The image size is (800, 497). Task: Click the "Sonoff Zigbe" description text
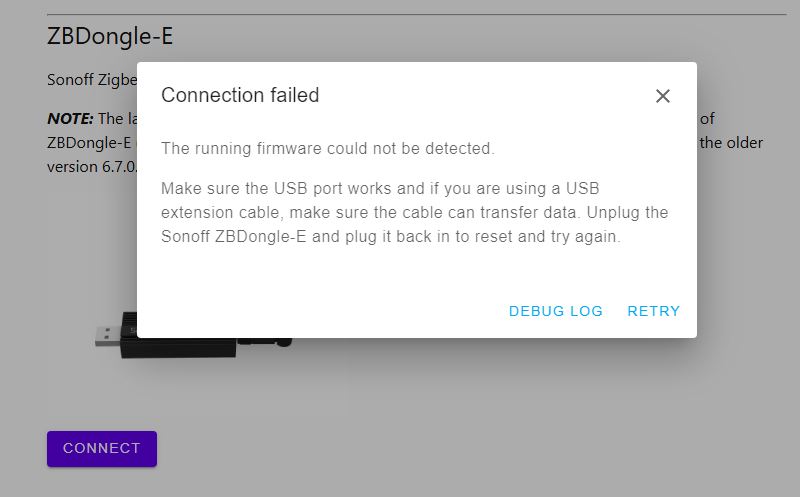92,80
